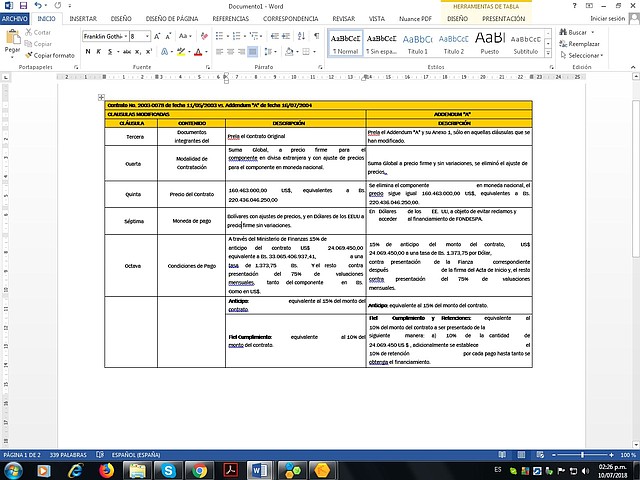640x480 pixels.
Task: Clear all formatting eraser icon
Action: click(204, 36)
